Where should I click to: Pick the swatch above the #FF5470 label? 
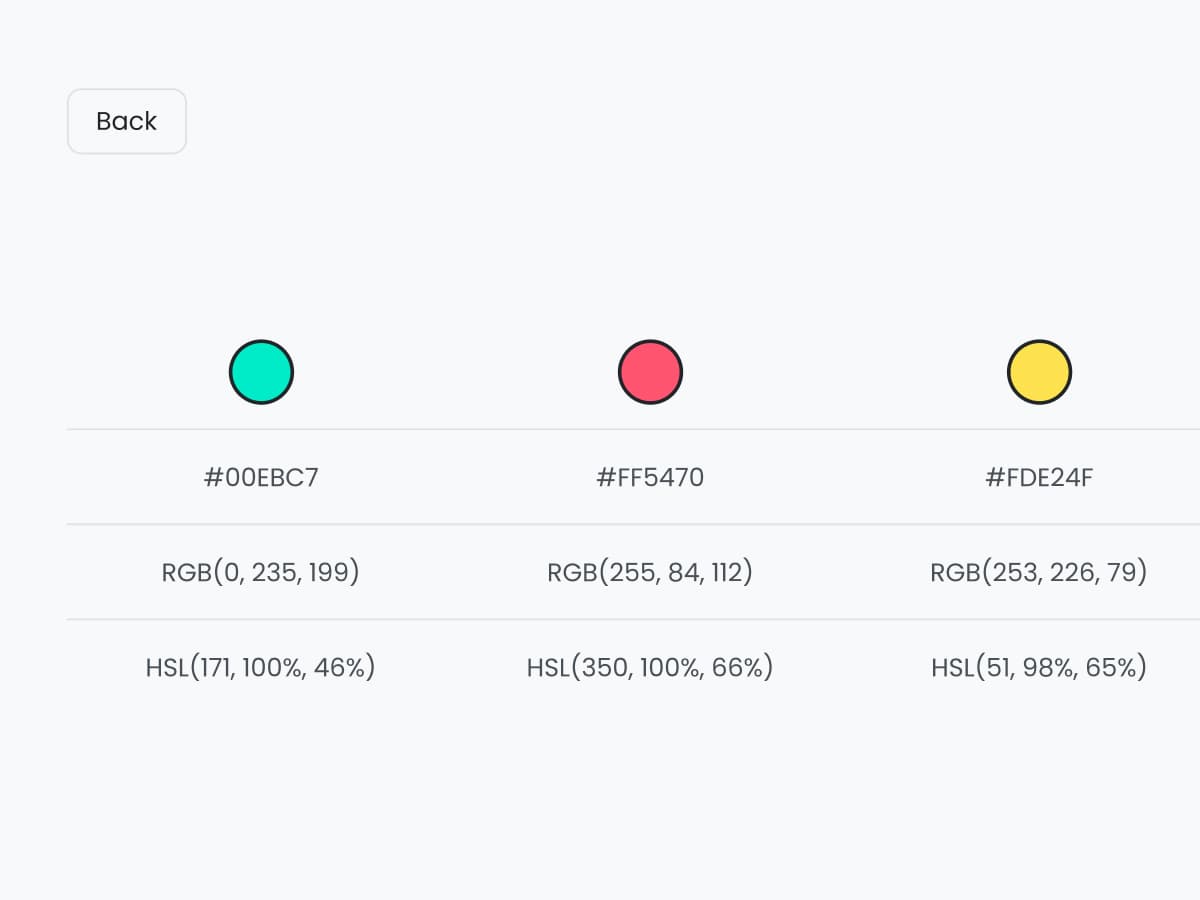[x=650, y=372]
